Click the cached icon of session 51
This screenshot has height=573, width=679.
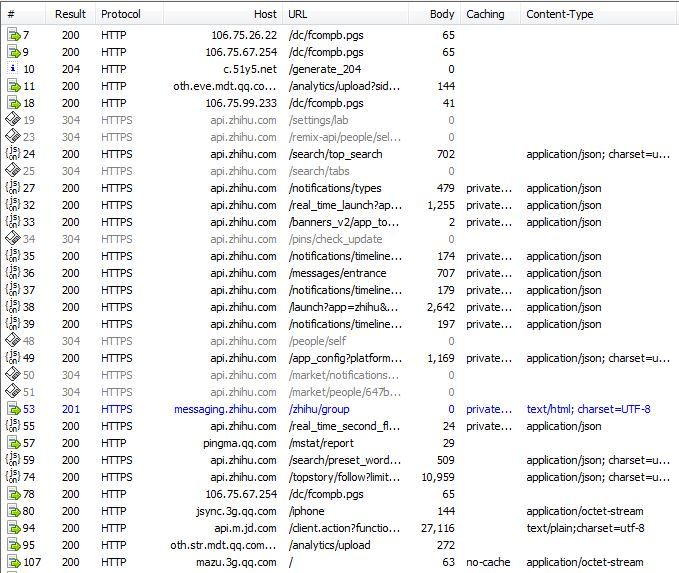[13, 392]
